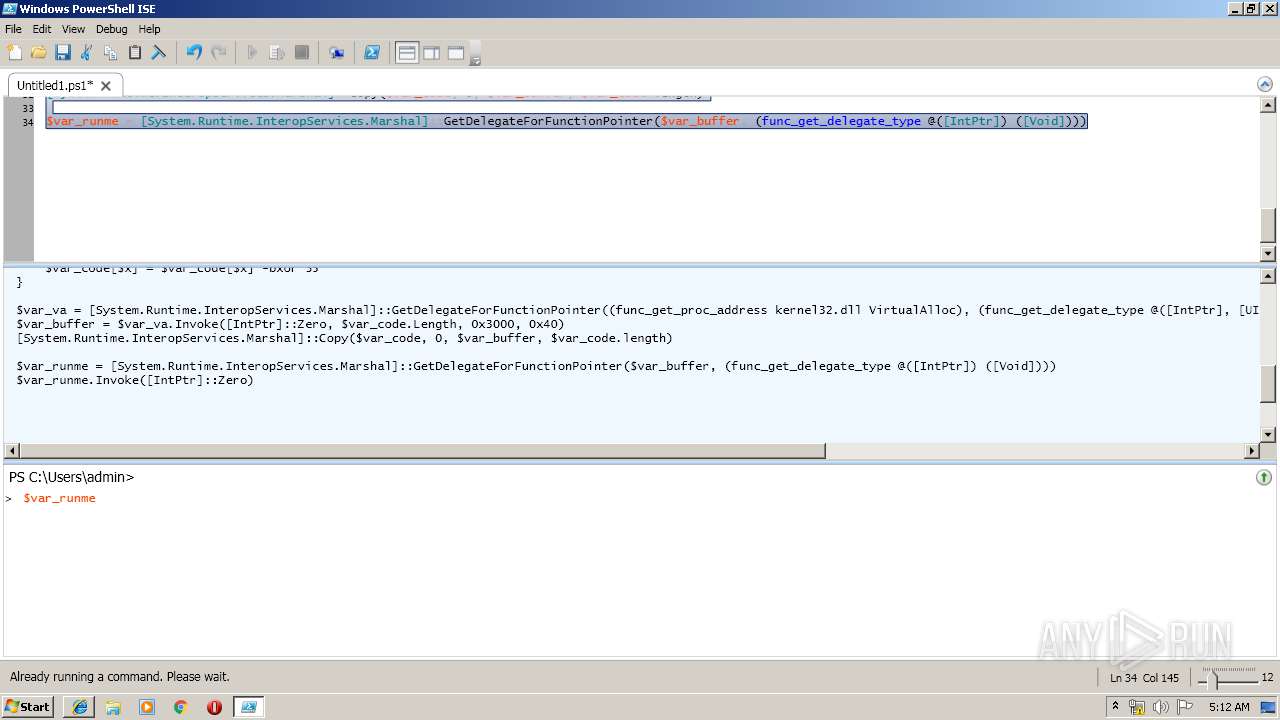Click 'Already running a command' status message
The height and width of the screenshot is (720, 1280).
coord(120,677)
